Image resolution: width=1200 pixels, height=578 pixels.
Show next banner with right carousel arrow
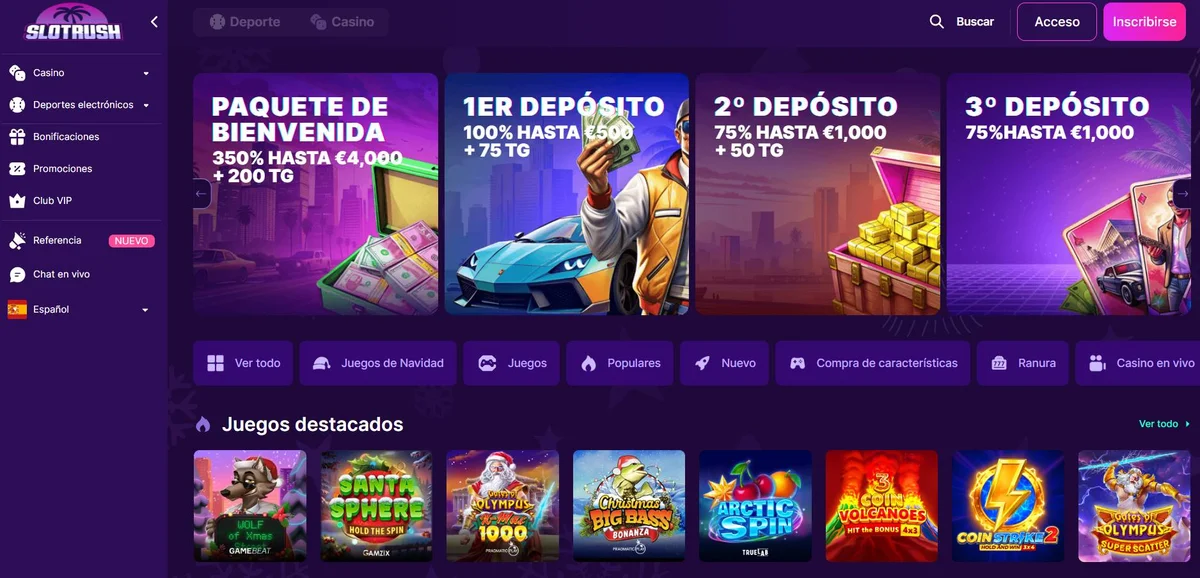(x=1183, y=194)
